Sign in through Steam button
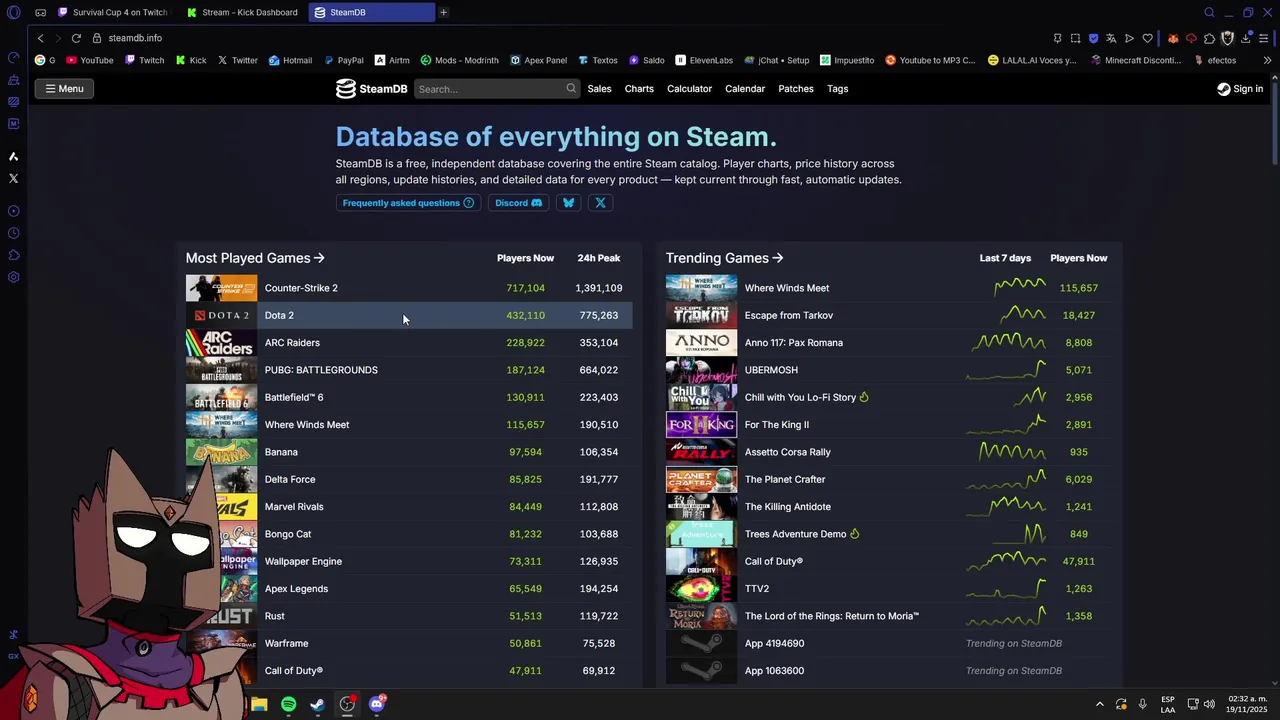This screenshot has height=720, width=1280. click(x=1240, y=89)
